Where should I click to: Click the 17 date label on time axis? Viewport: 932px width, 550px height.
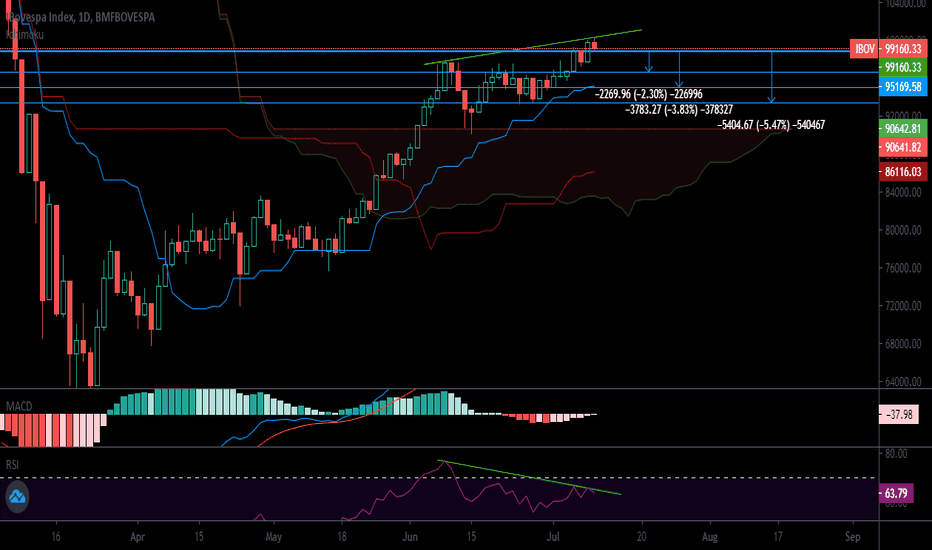[778, 537]
